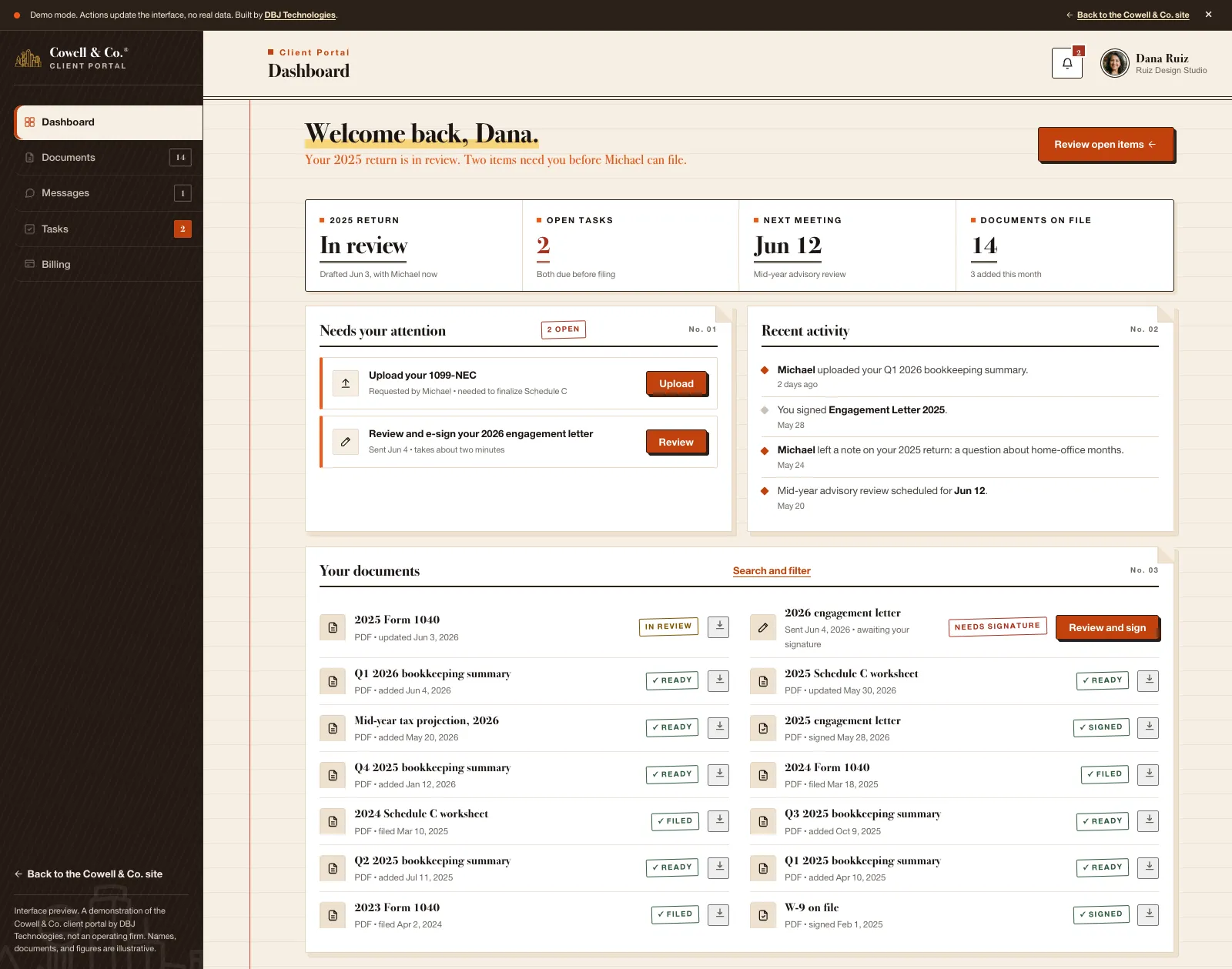
Task: Click Next Meeting Jun 12 card
Action: tap(848, 246)
